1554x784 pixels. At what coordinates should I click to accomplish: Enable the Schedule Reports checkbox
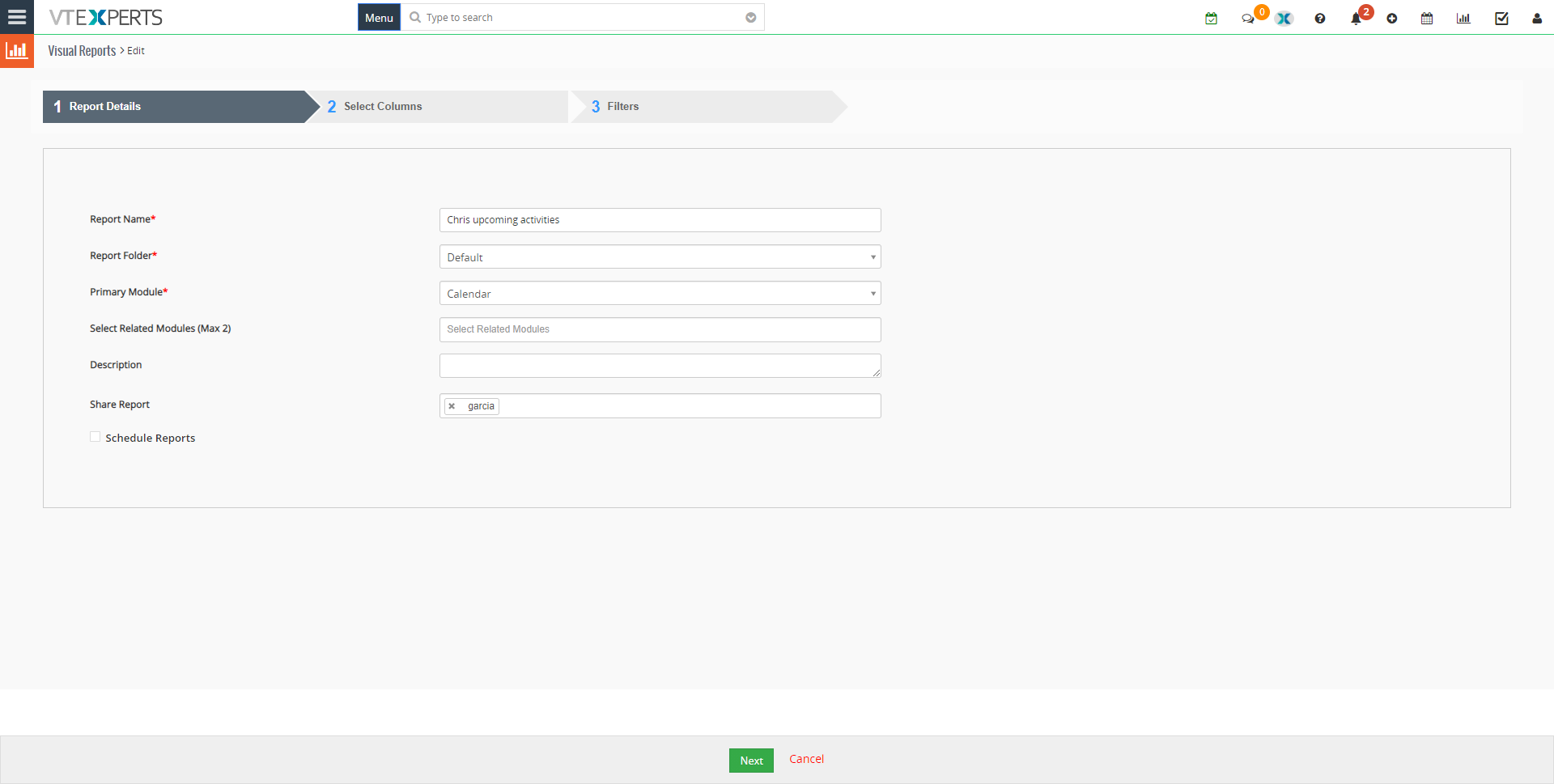96,437
